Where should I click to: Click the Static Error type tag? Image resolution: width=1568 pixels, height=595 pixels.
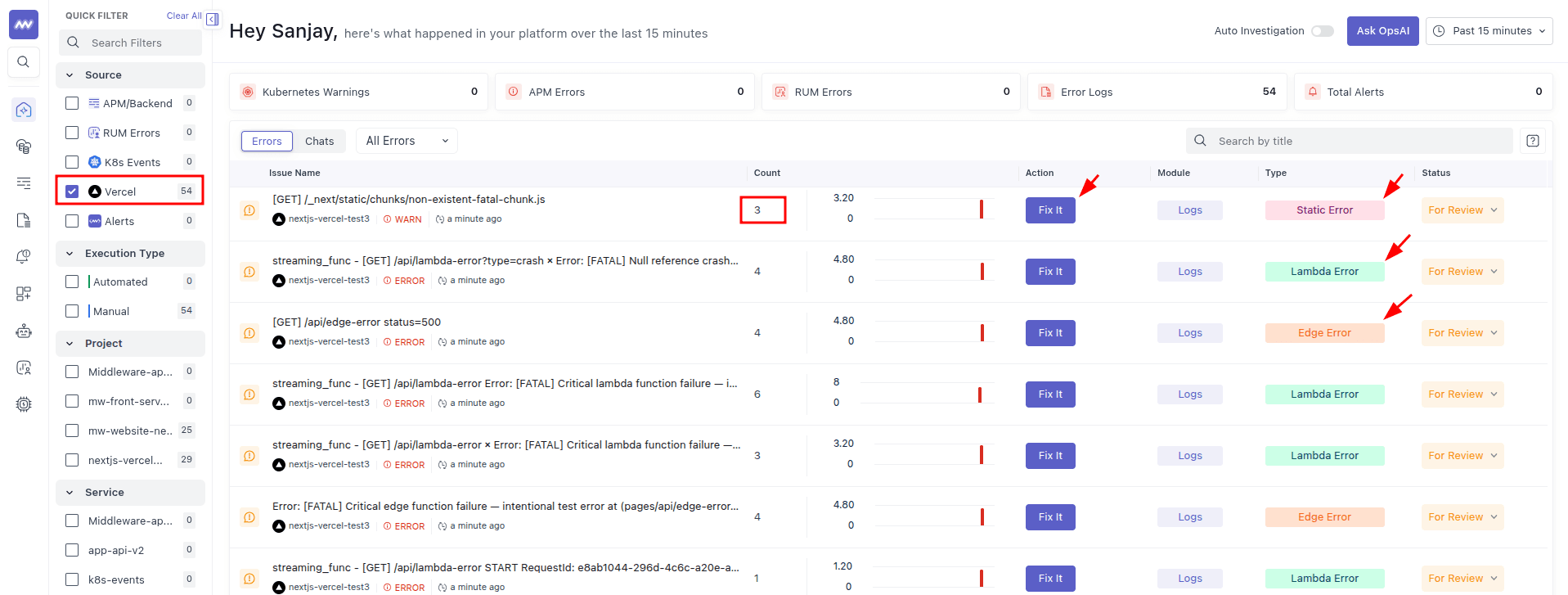click(x=1324, y=210)
